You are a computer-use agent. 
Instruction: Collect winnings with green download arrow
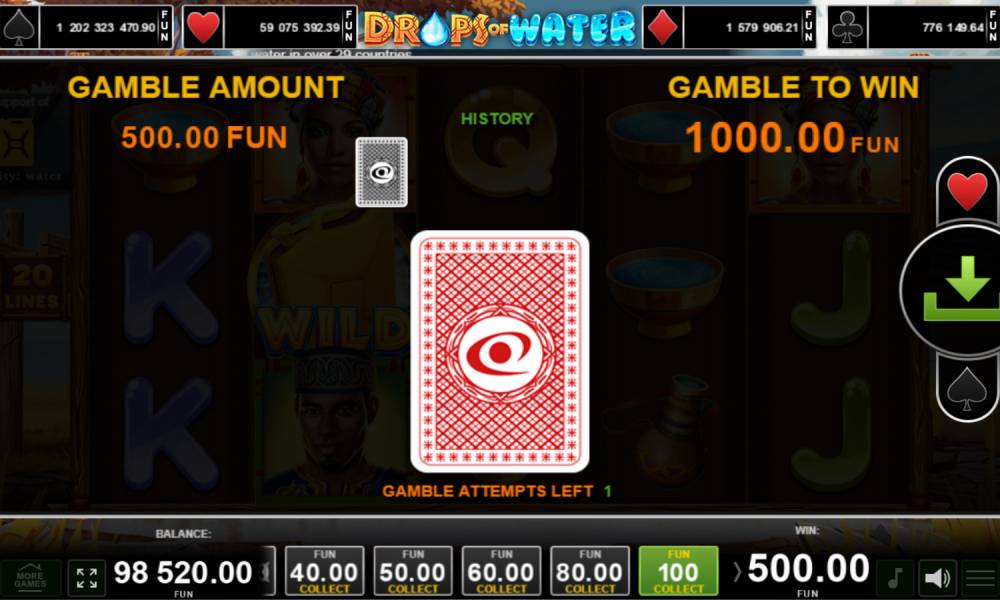957,290
